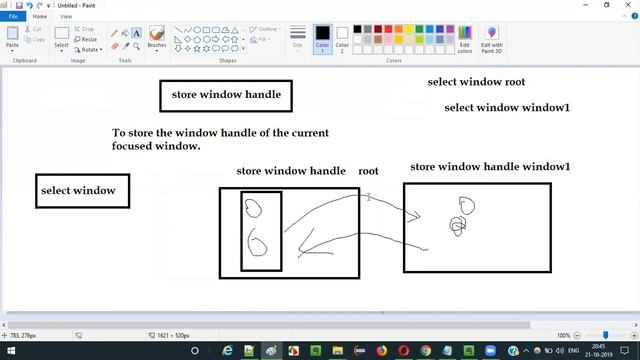Viewport: 640px width, 360px height.
Task: Open Zoom app from the taskbar
Action: pyautogui.click(x=491, y=351)
